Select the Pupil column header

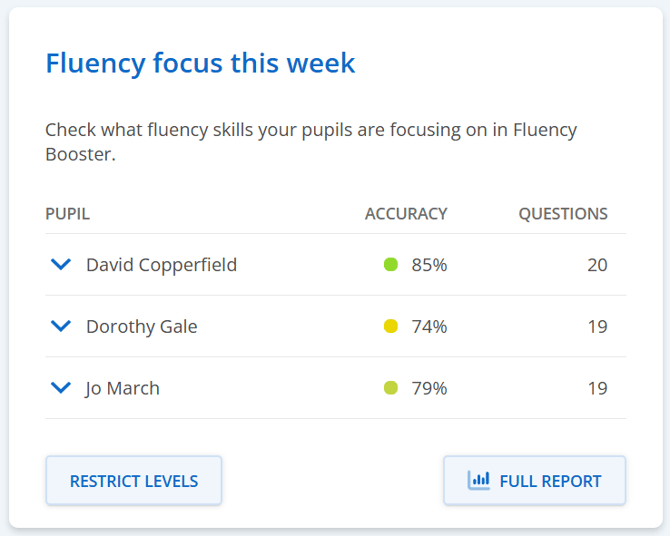(x=68, y=214)
